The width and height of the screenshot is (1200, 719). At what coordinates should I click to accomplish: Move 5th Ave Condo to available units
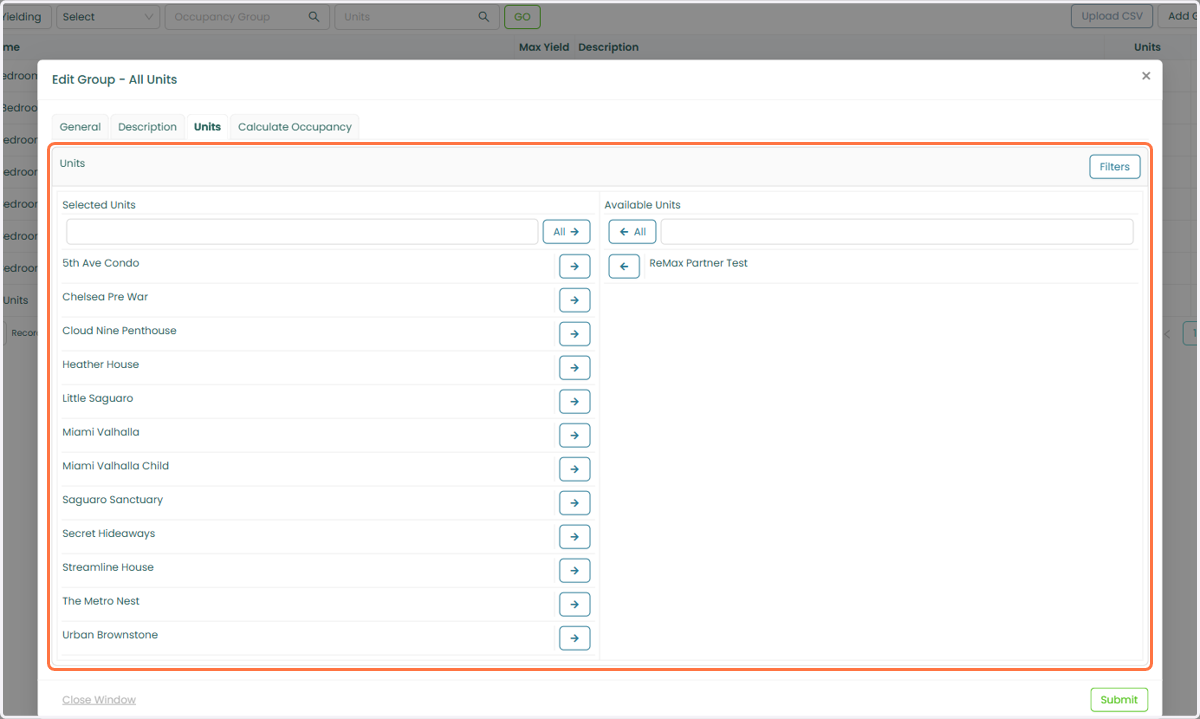pyautogui.click(x=574, y=266)
